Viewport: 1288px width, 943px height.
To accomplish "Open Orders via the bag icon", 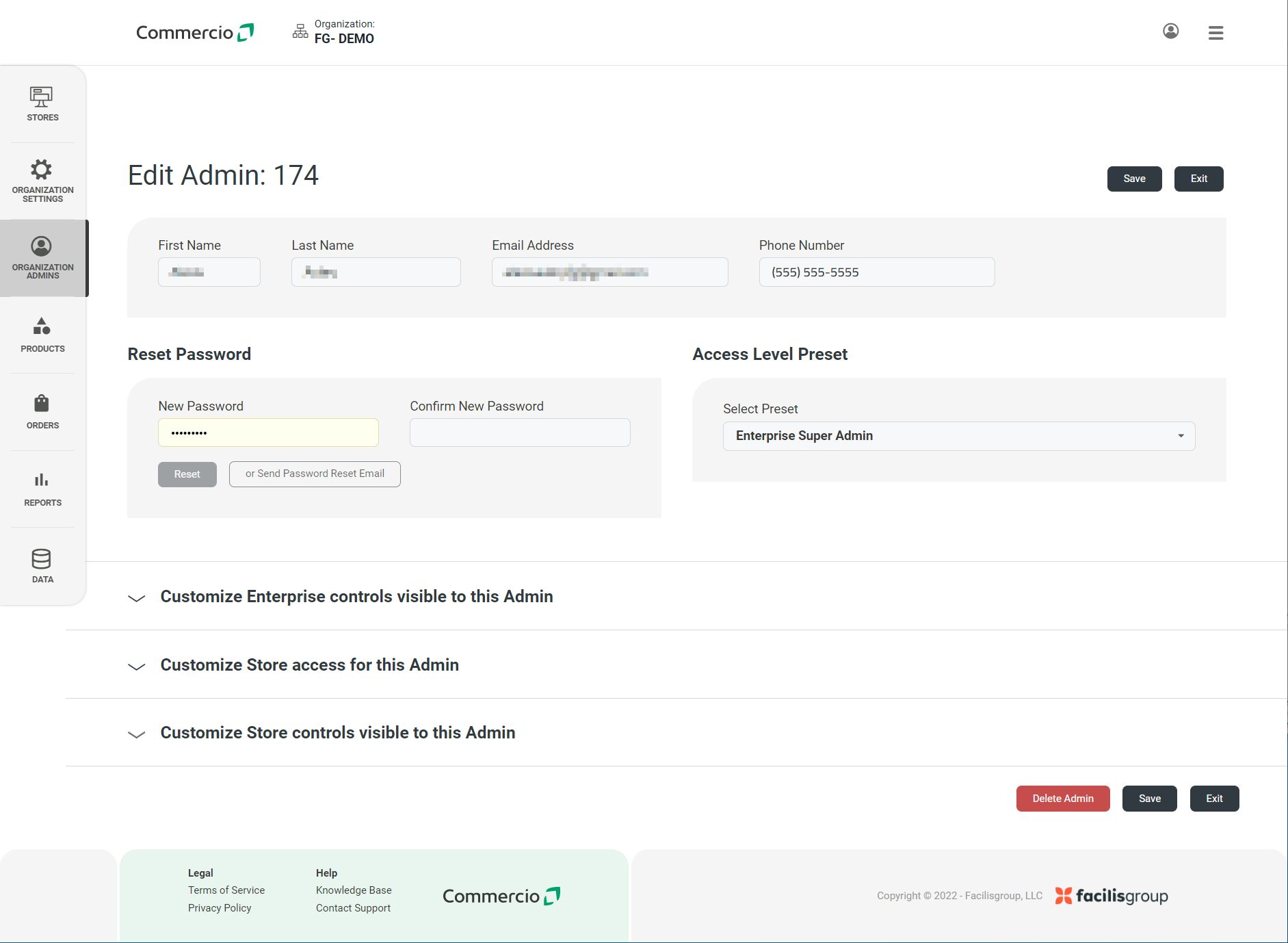I will [x=42, y=411].
